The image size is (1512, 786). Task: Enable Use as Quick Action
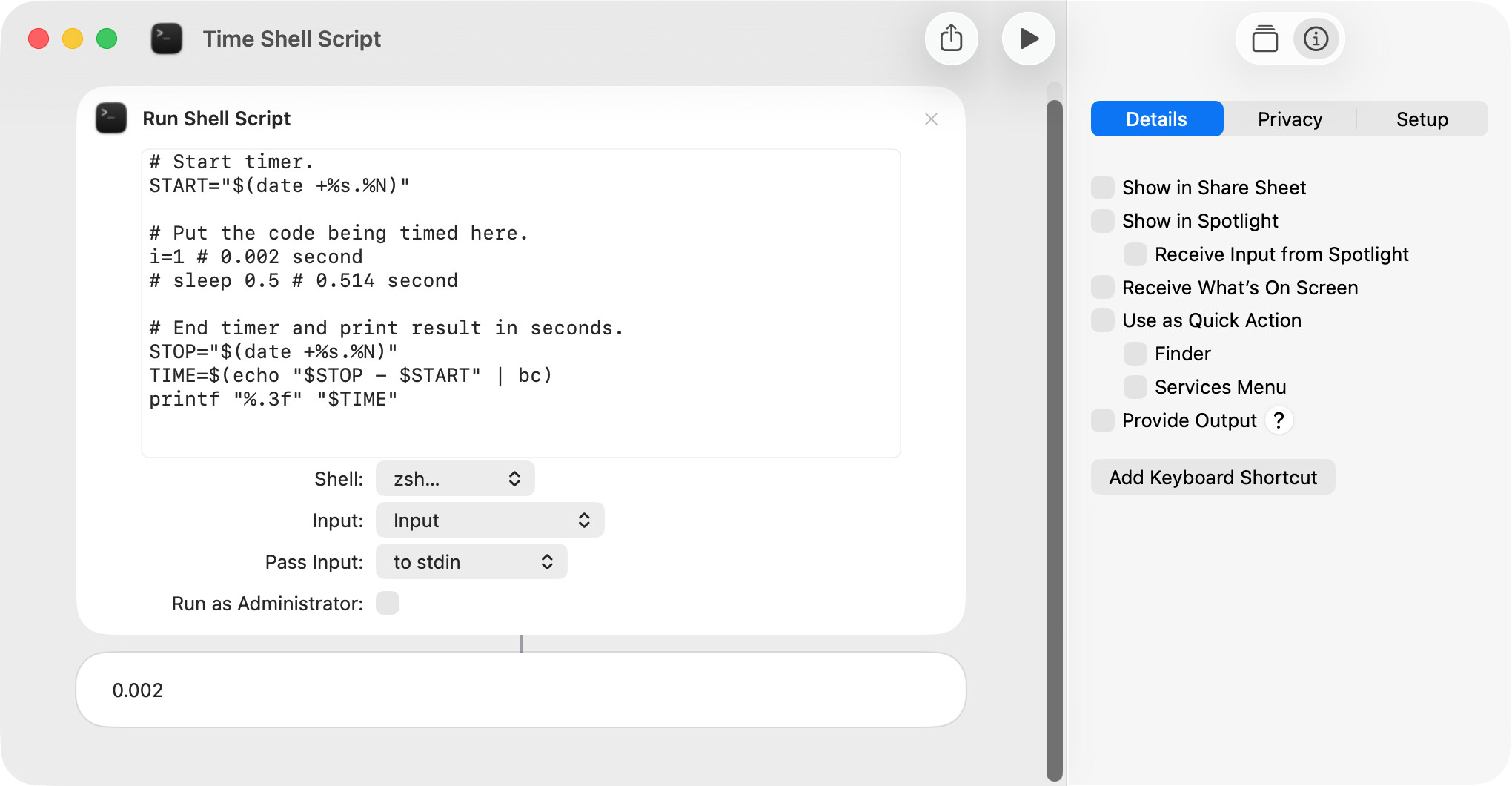[x=1103, y=320]
